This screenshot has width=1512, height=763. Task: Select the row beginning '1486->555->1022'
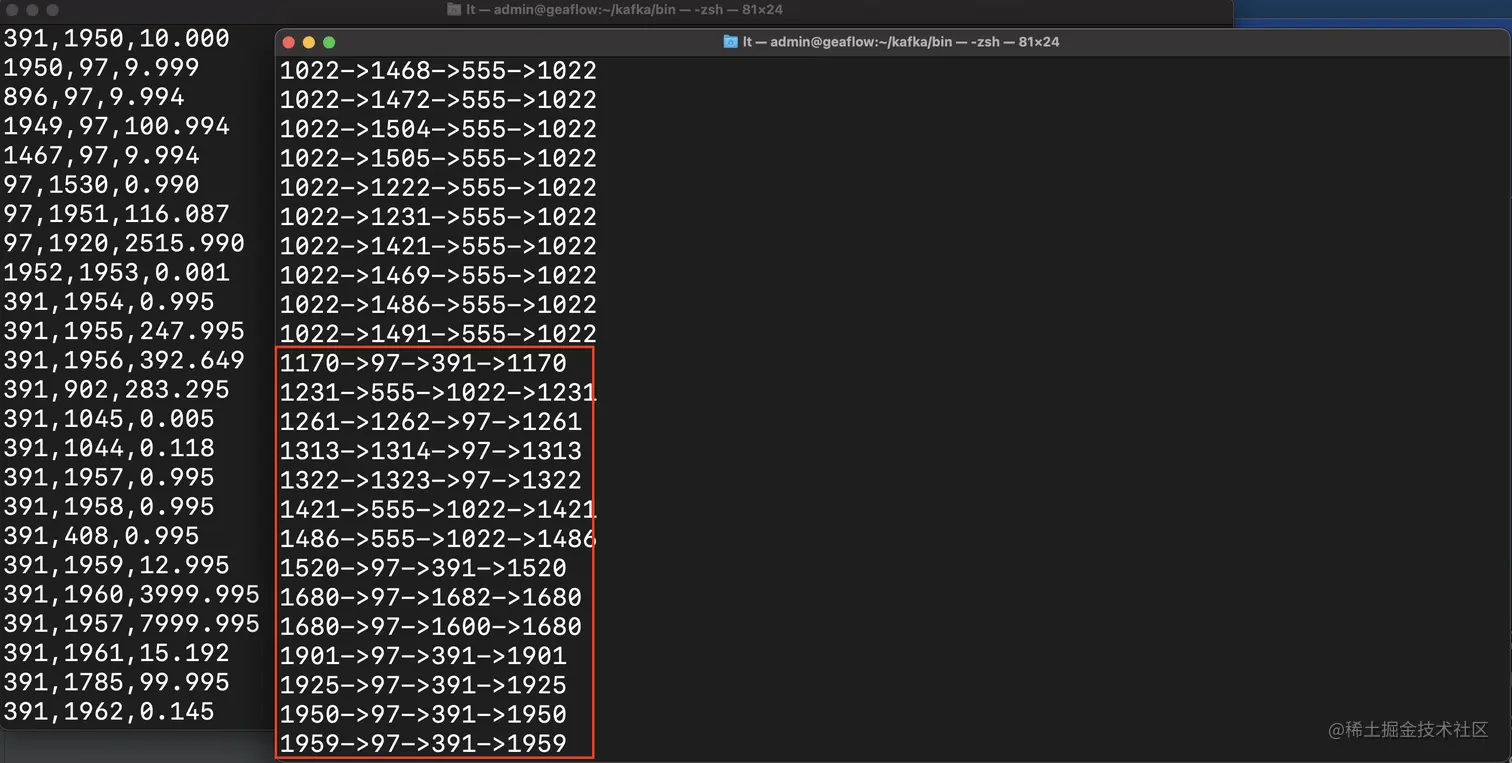tap(437, 539)
